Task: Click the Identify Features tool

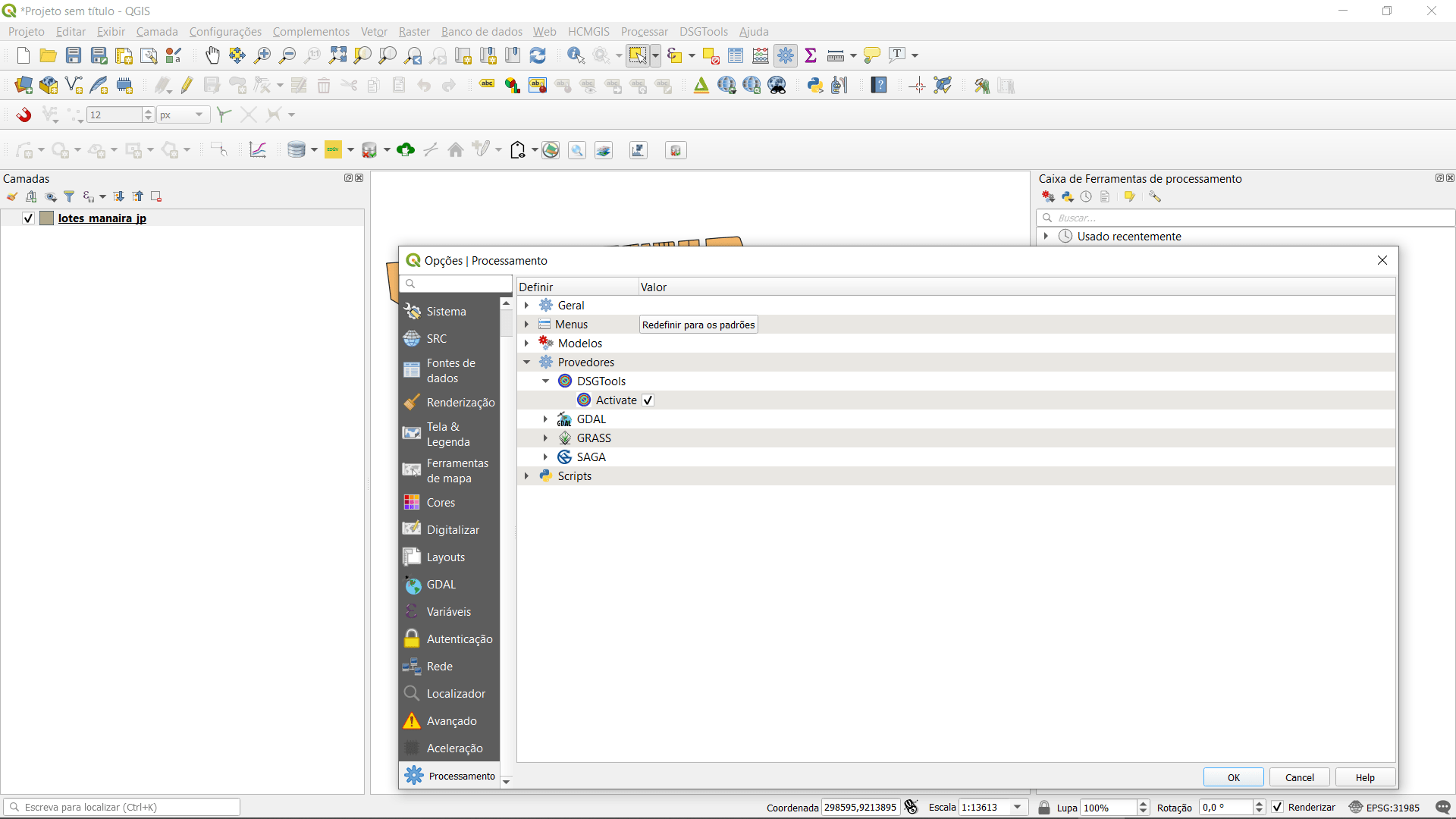Action: [x=576, y=55]
